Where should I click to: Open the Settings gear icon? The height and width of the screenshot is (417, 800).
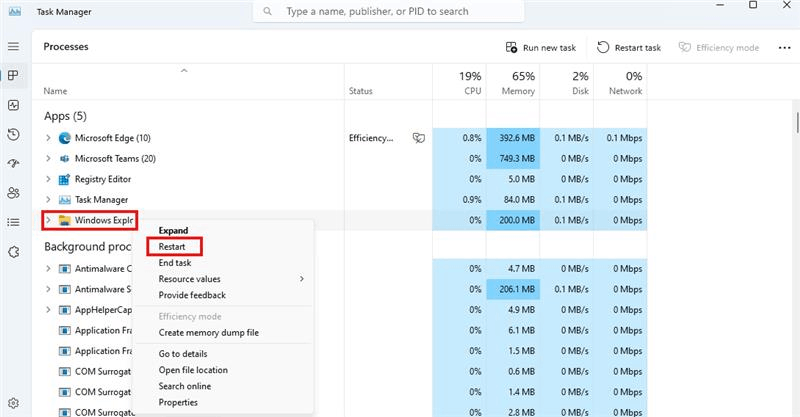[13, 403]
